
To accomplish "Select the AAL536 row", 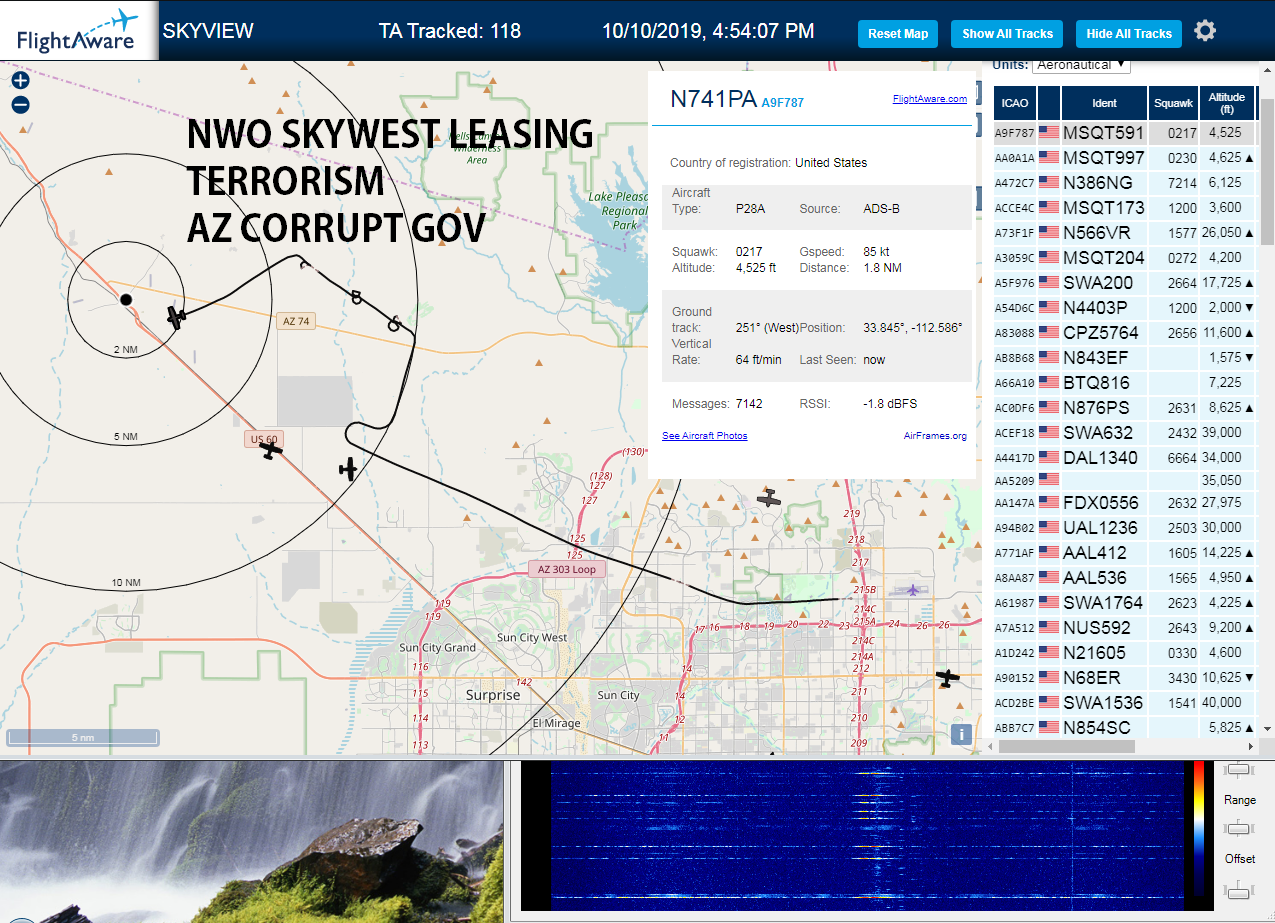I will tap(1125, 577).
